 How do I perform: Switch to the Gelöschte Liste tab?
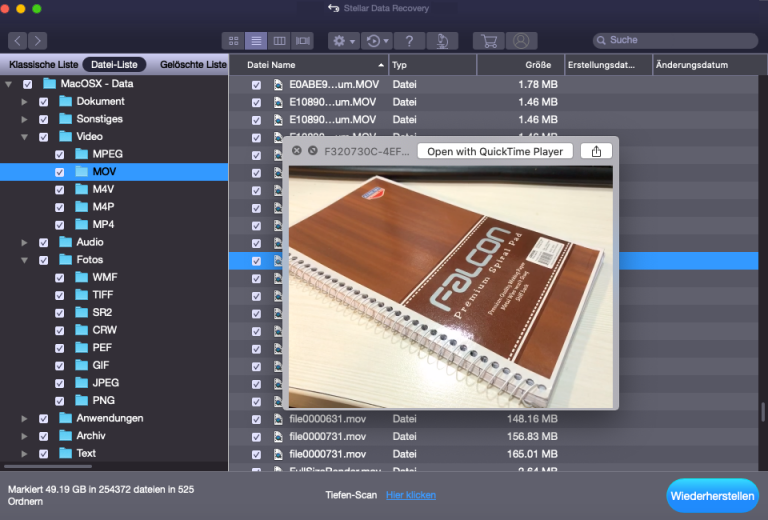tap(193, 65)
